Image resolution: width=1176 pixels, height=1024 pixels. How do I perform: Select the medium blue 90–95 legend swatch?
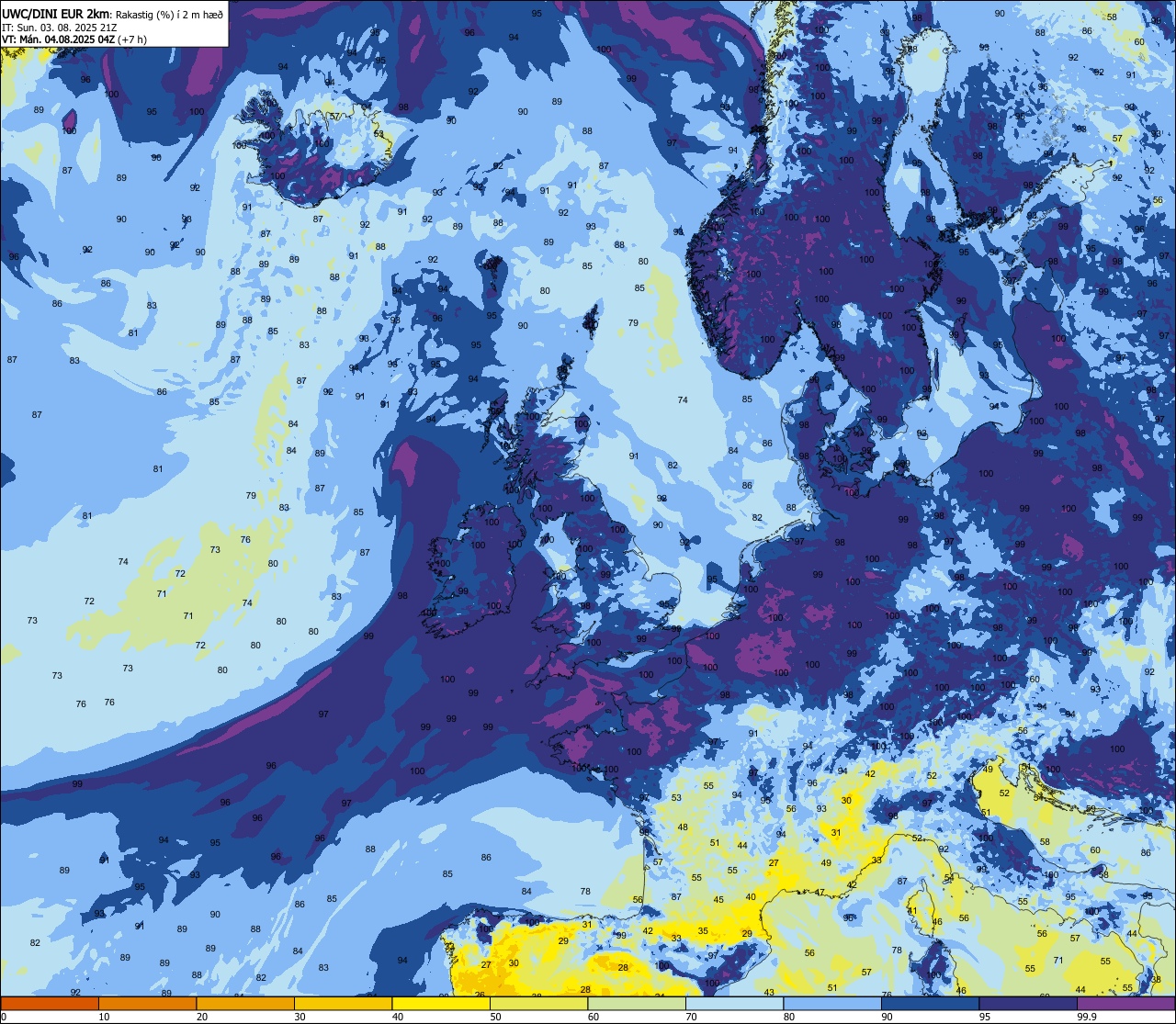click(930, 1003)
